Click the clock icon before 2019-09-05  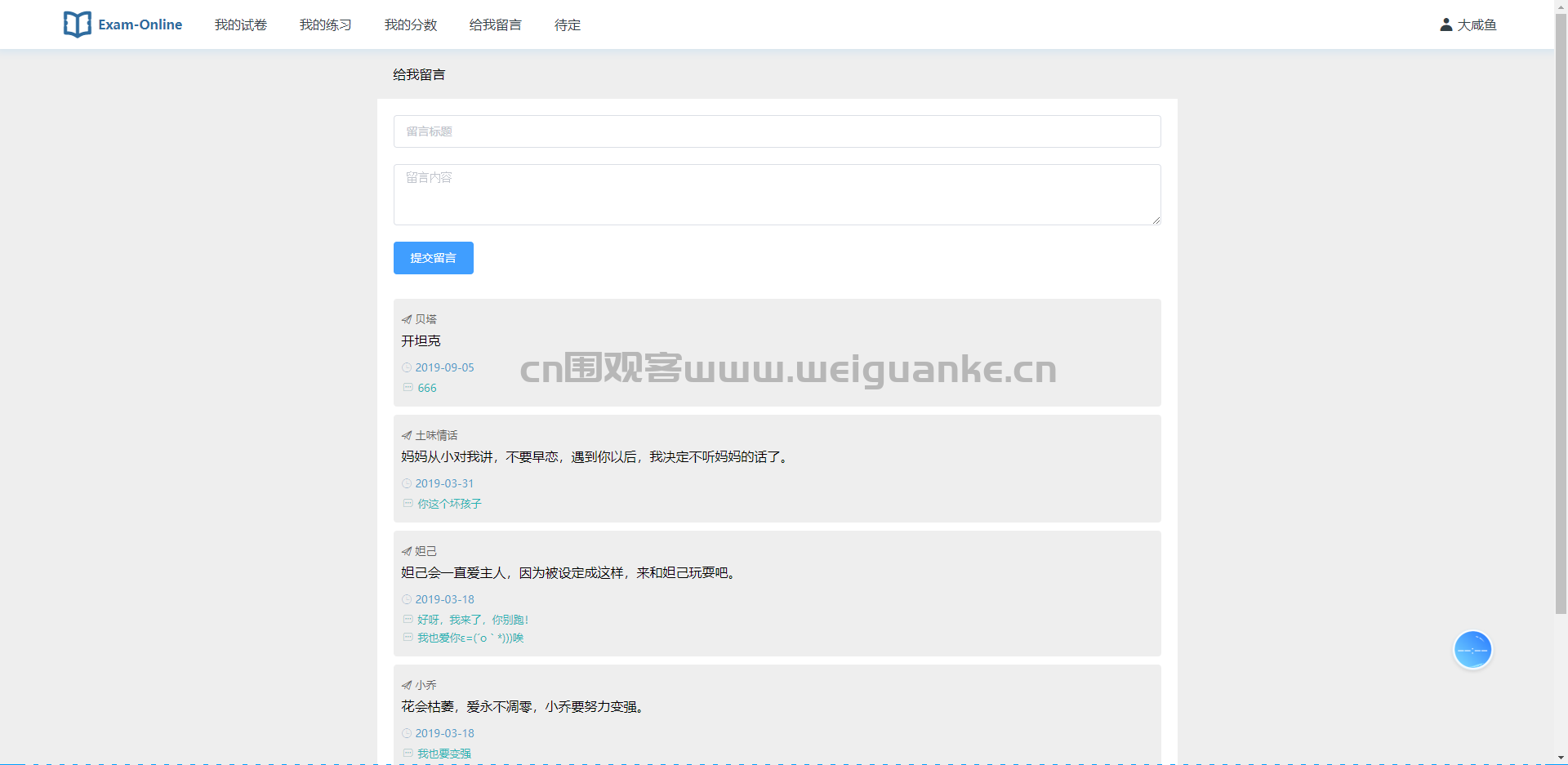pos(407,367)
